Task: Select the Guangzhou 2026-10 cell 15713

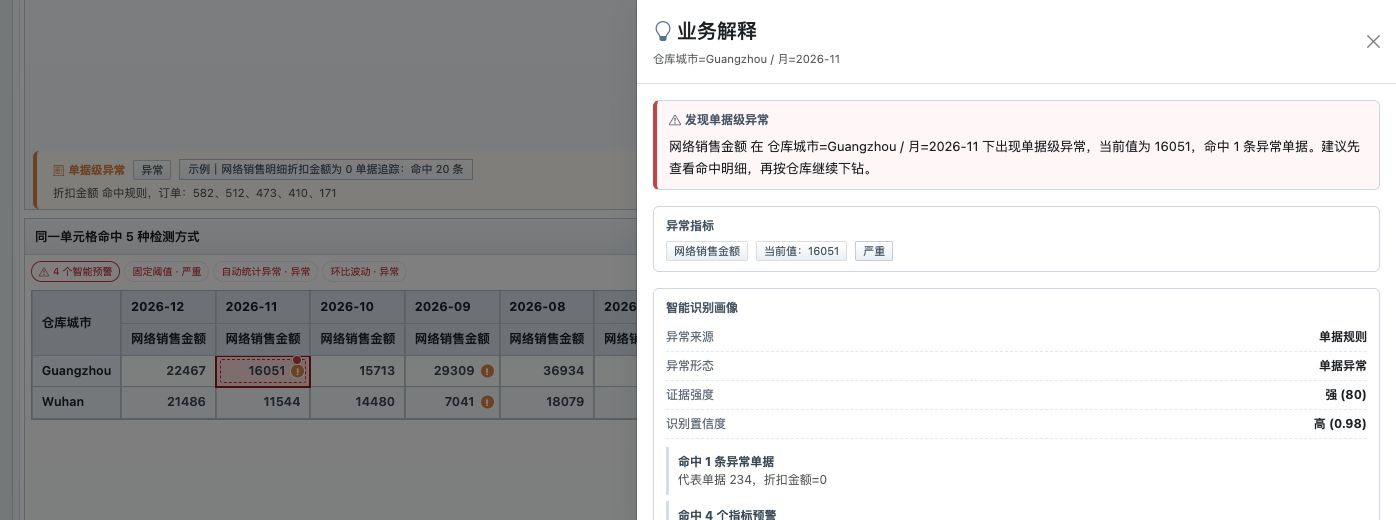Action: pyautogui.click(x=357, y=371)
